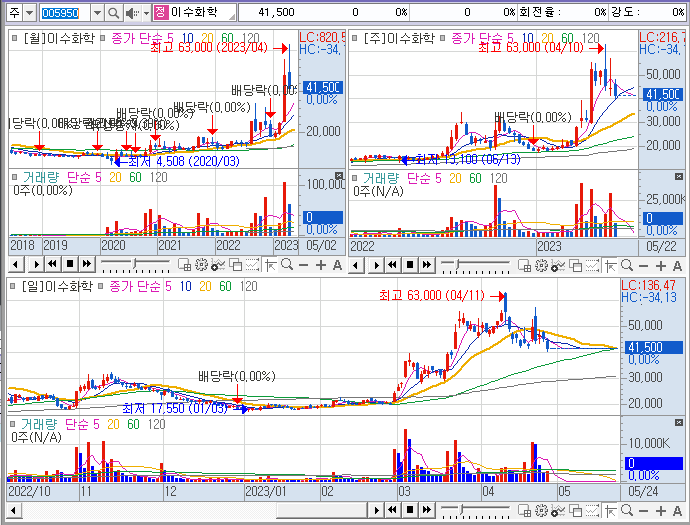
Task: Add indicator to daily chart icon
Action: (x=558, y=510)
